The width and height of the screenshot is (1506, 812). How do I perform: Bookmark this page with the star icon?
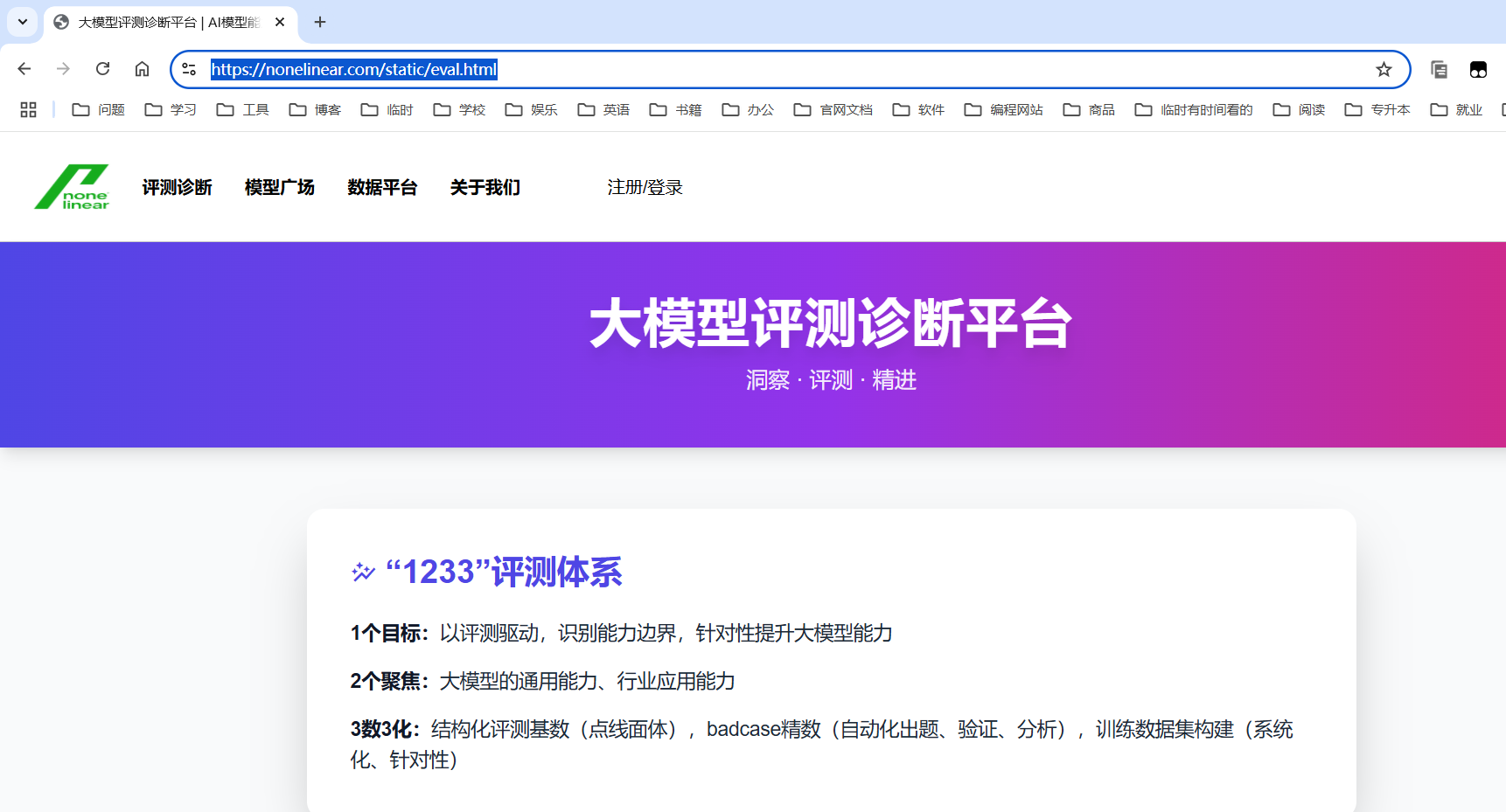[1384, 69]
